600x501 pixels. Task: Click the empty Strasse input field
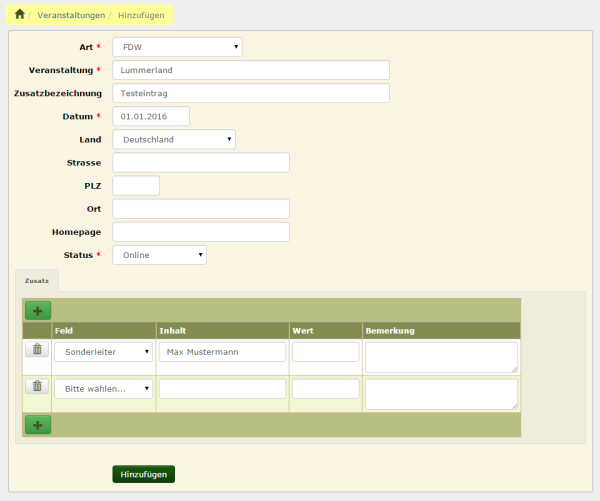pos(200,162)
